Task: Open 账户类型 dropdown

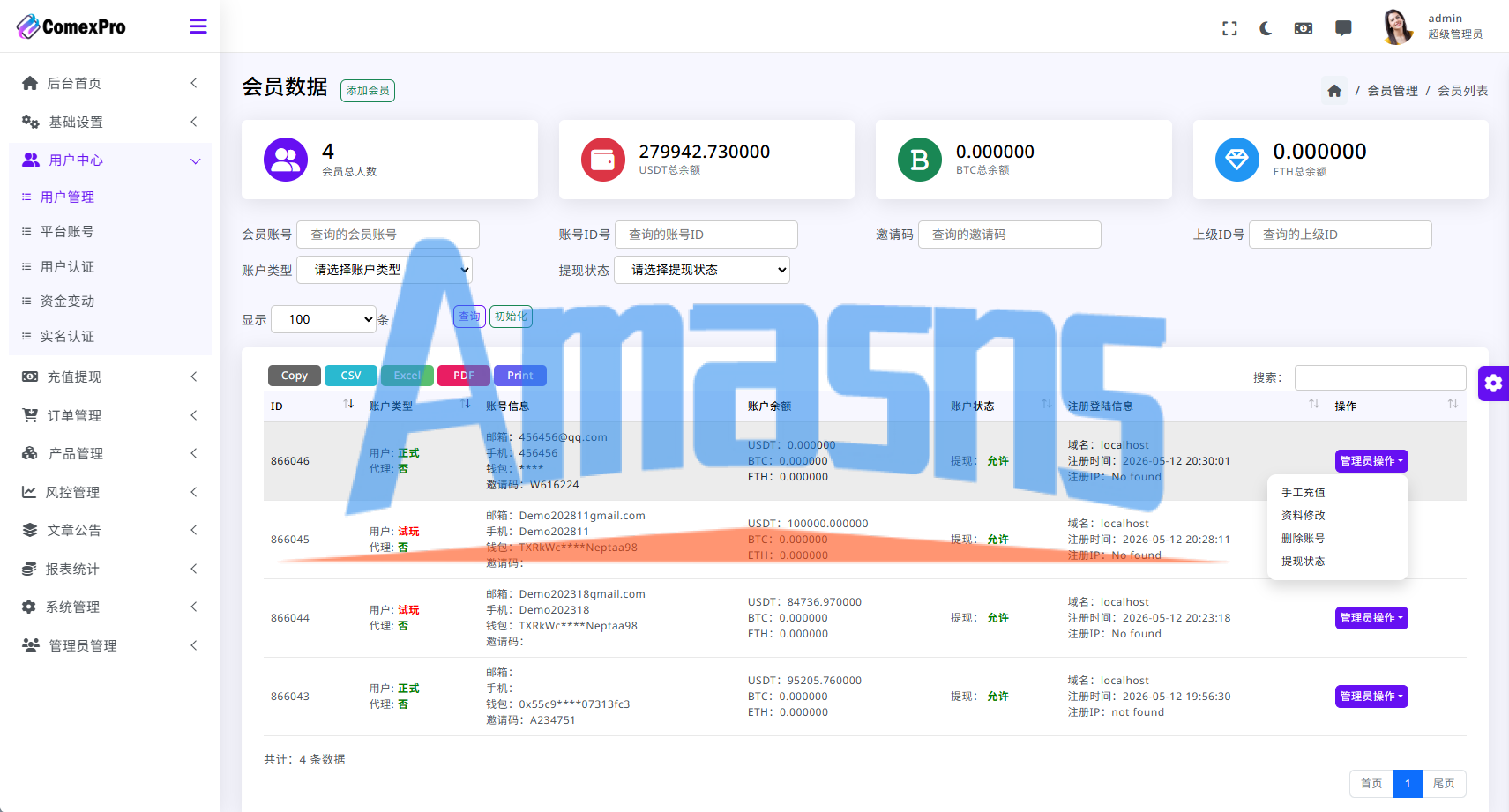Action: 385,270
